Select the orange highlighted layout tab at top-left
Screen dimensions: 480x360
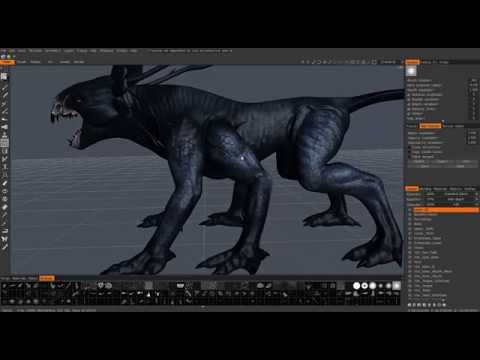(x=7, y=62)
